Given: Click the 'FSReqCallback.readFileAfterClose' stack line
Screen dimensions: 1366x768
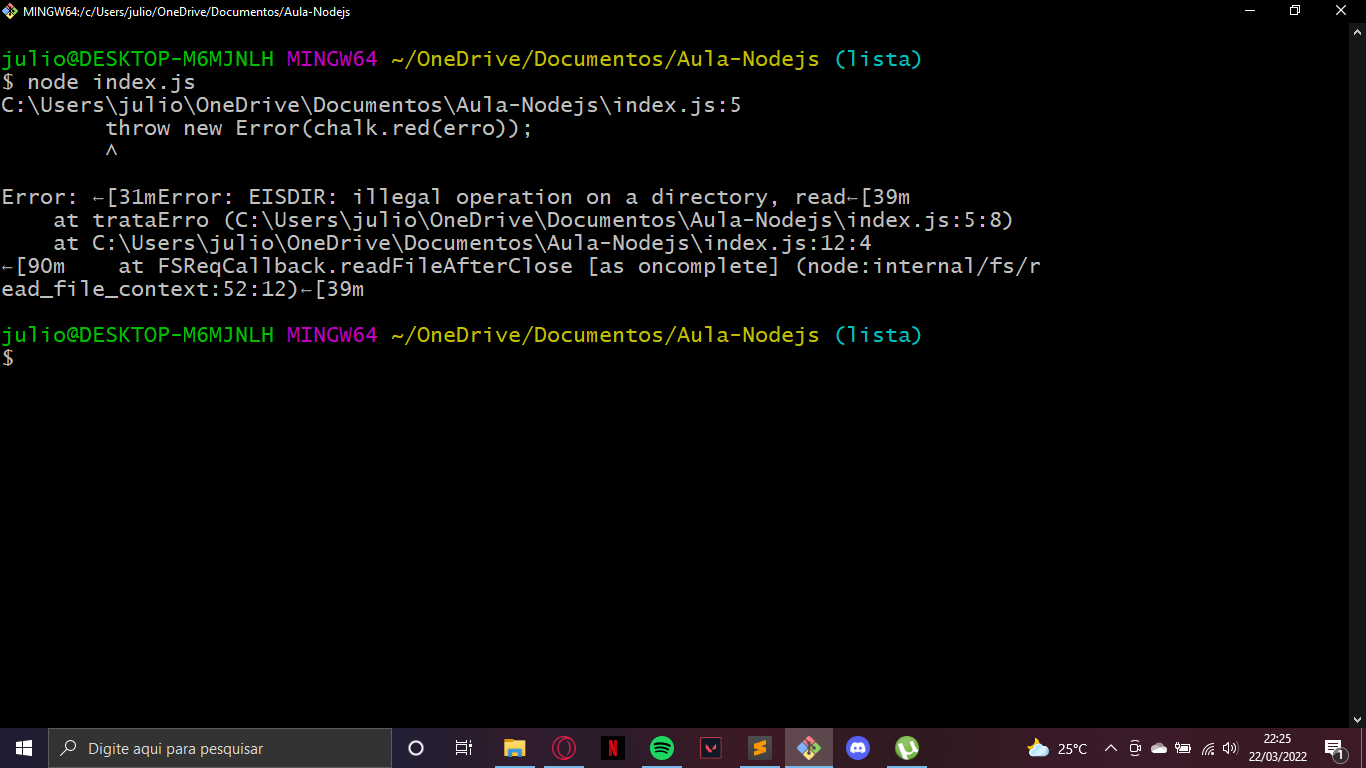Looking at the screenshot, I should click(520, 266).
